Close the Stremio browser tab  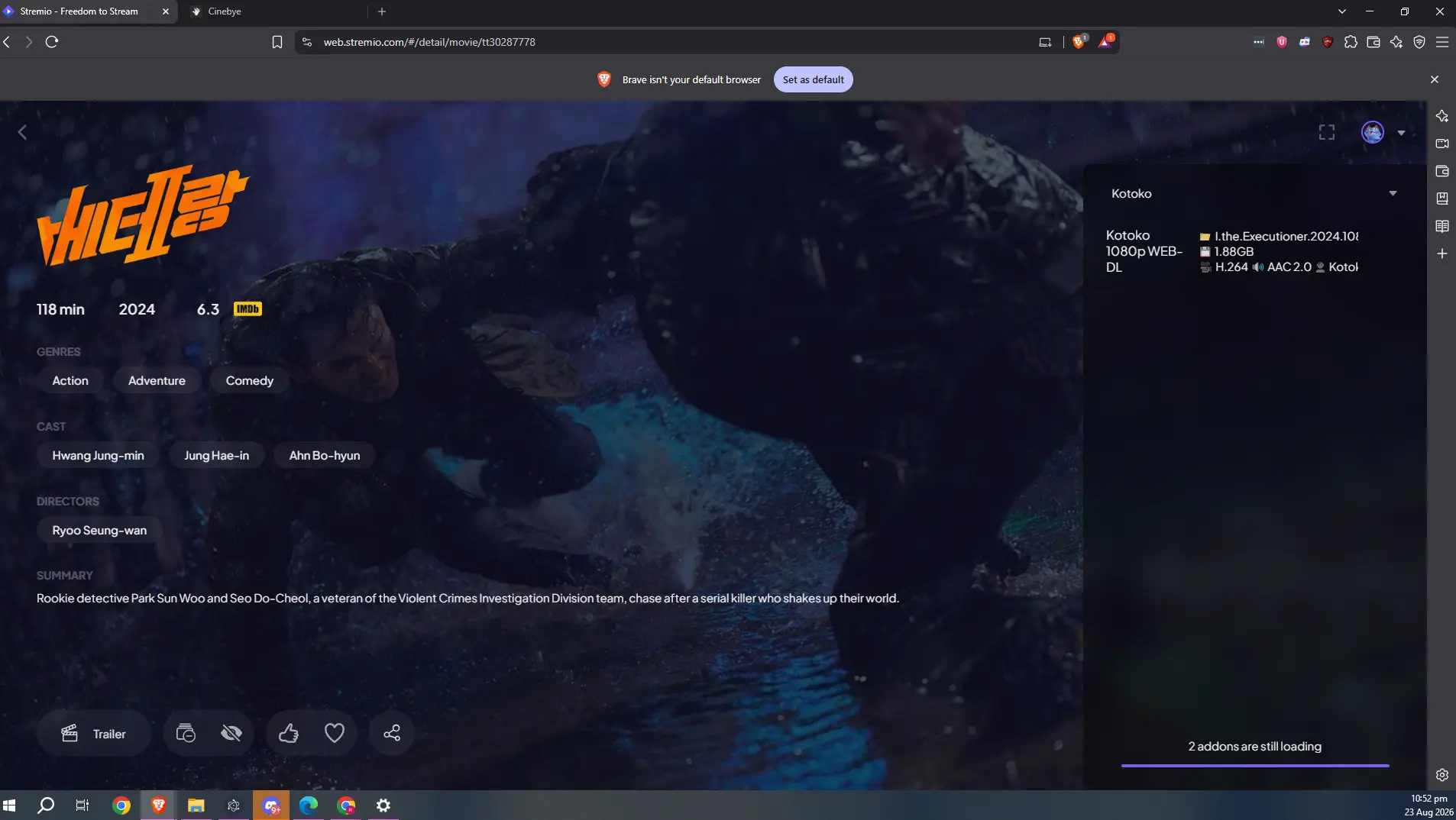pyautogui.click(x=166, y=11)
